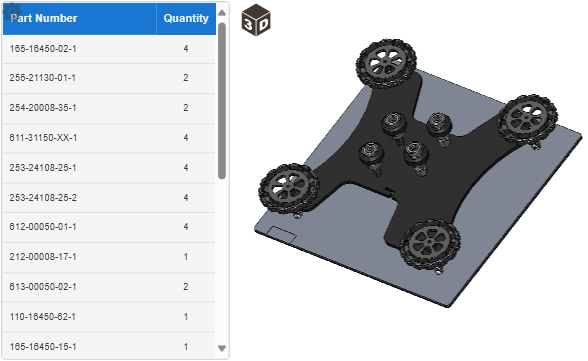Click quantity cell of row 212-00008-17-1
The image size is (588, 361).
[x=186, y=257]
